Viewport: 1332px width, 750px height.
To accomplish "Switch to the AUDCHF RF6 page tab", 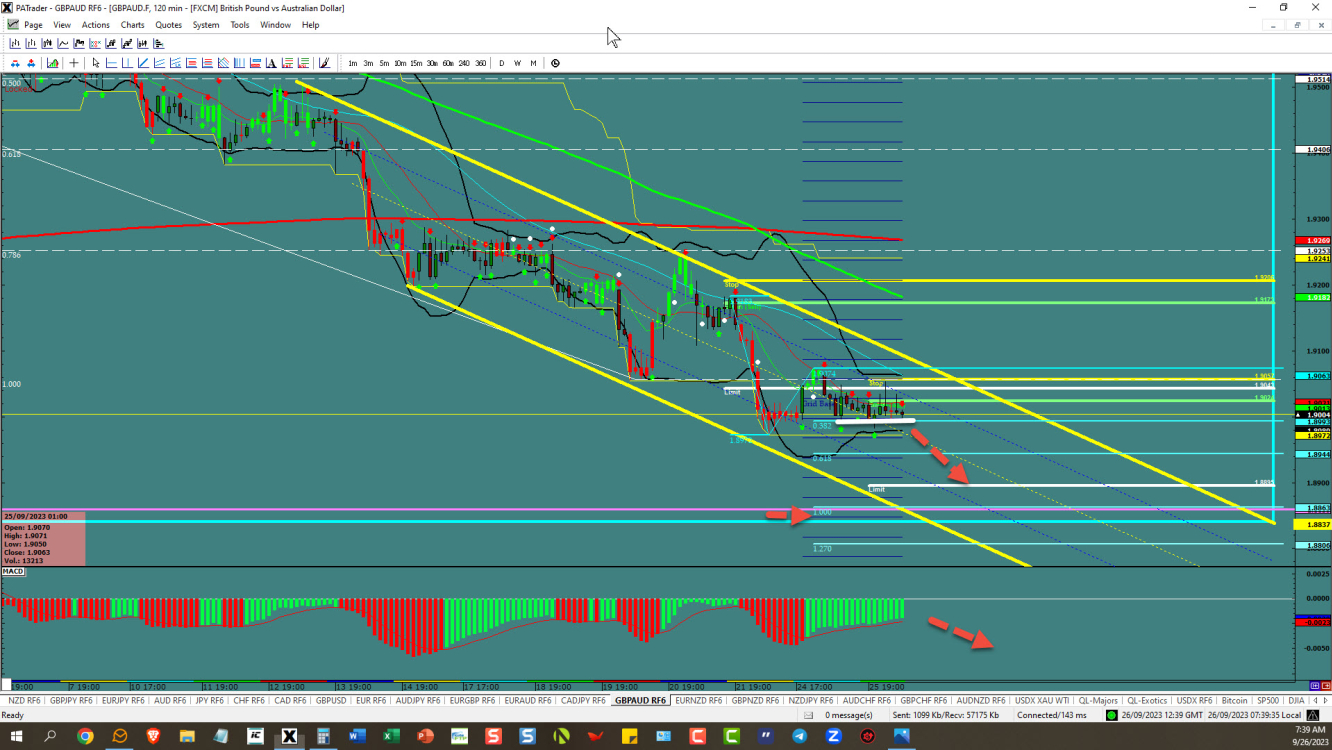I will [x=869, y=700].
